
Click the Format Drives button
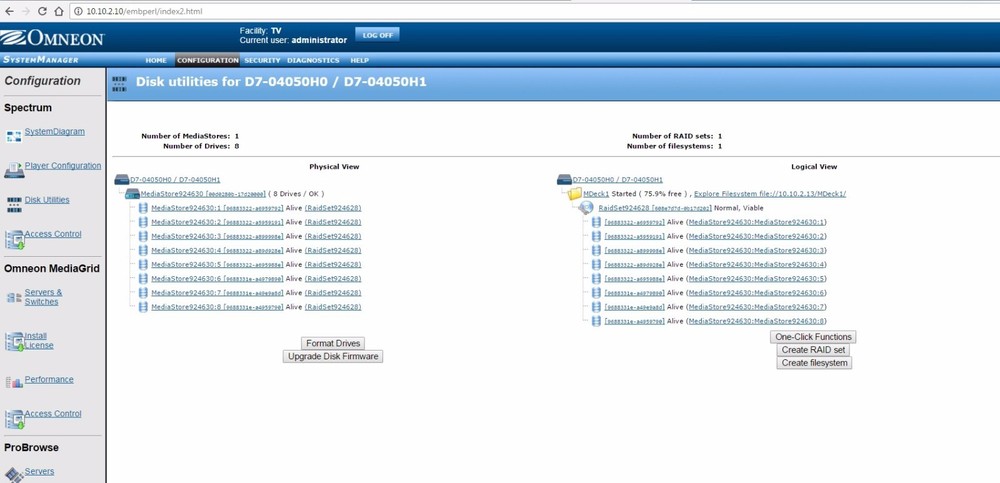[333, 343]
